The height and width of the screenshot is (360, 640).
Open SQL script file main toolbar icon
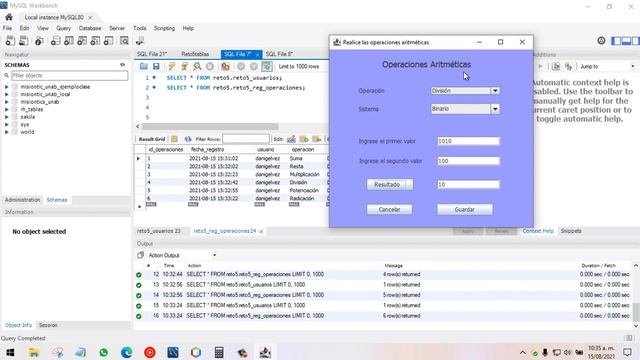click(x=24, y=41)
